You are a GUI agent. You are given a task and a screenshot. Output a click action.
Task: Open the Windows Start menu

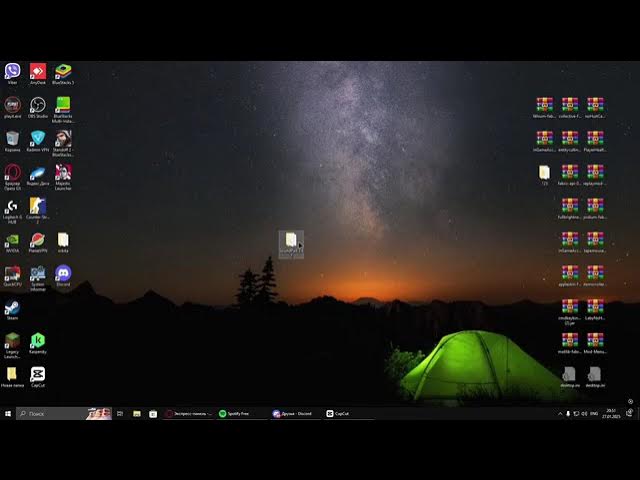tap(8, 413)
